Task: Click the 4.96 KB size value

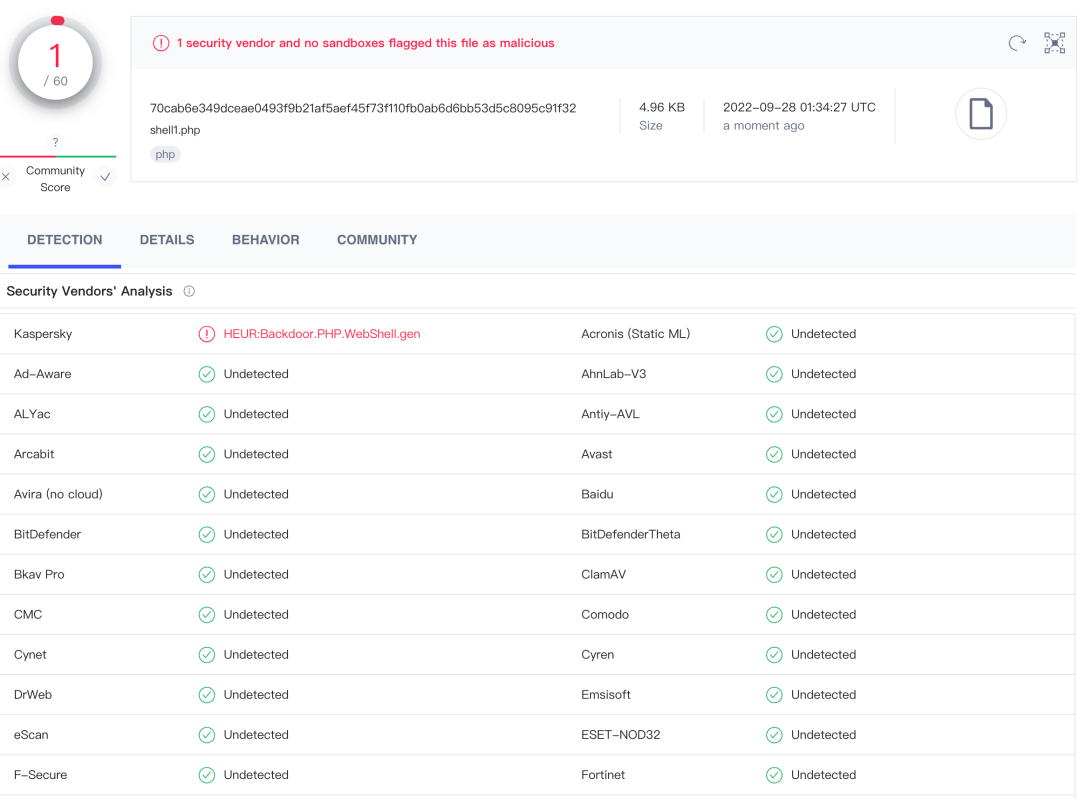Action: 662,107
